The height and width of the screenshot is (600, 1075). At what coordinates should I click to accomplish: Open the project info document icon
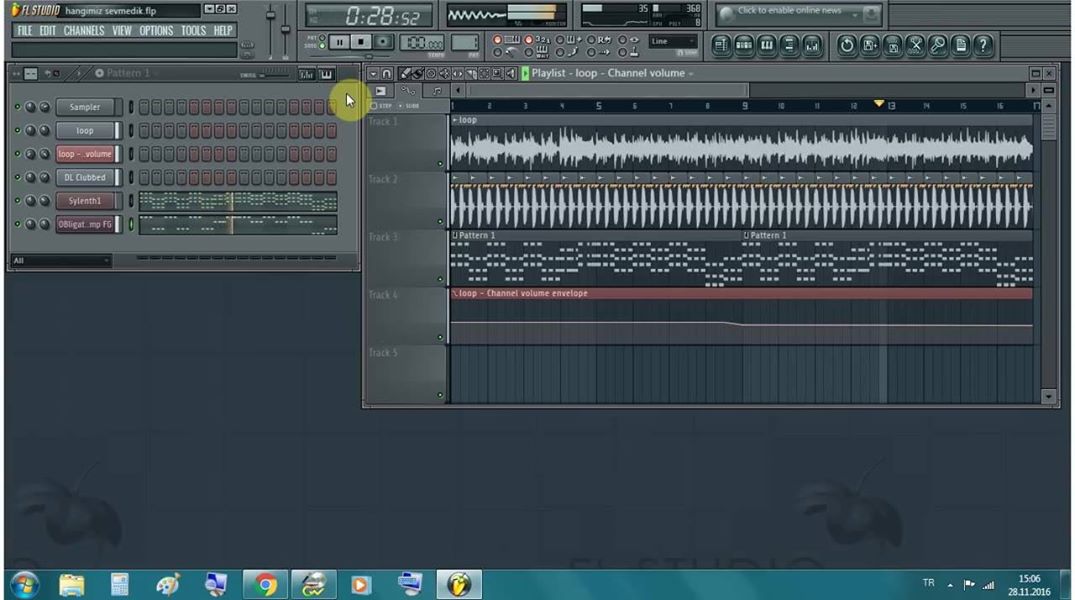(961, 46)
